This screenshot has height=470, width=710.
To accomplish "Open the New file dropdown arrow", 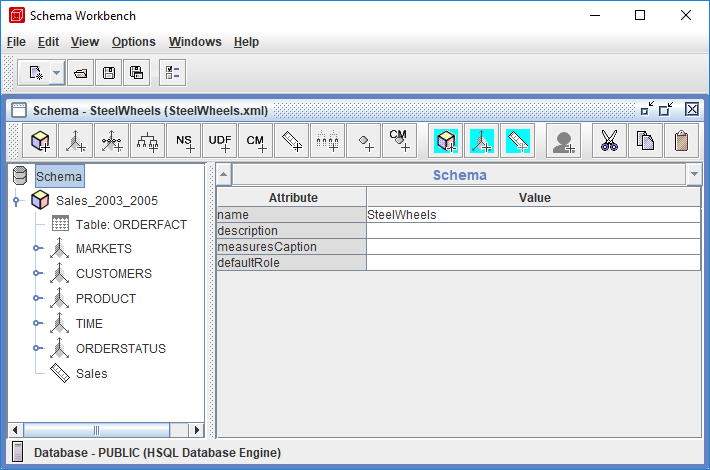I will [56, 72].
